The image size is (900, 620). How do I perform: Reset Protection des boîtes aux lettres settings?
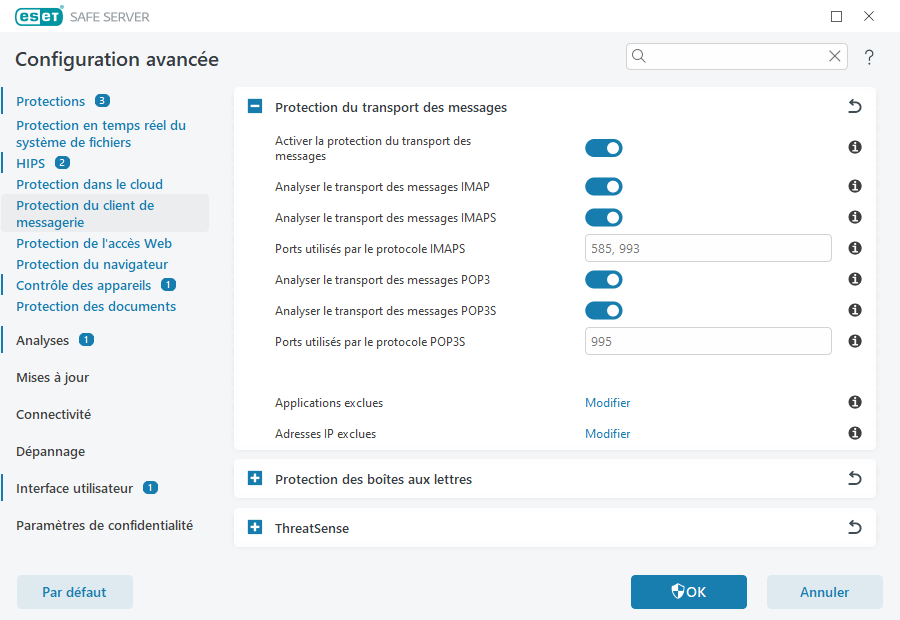coord(855,478)
